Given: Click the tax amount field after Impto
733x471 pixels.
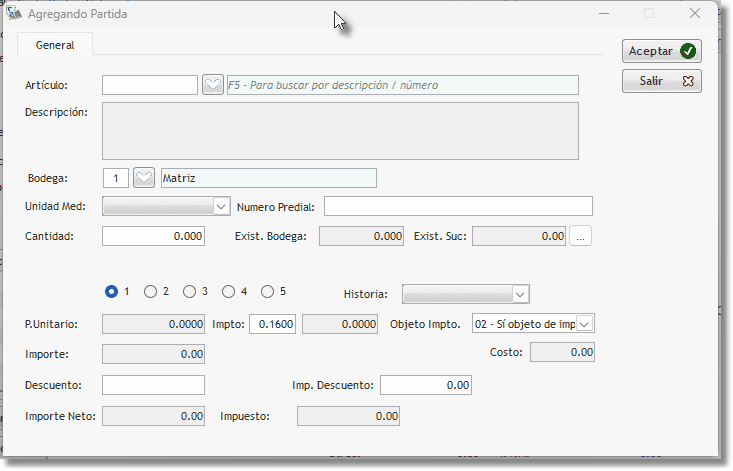Looking at the screenshot, I should 340,324.
